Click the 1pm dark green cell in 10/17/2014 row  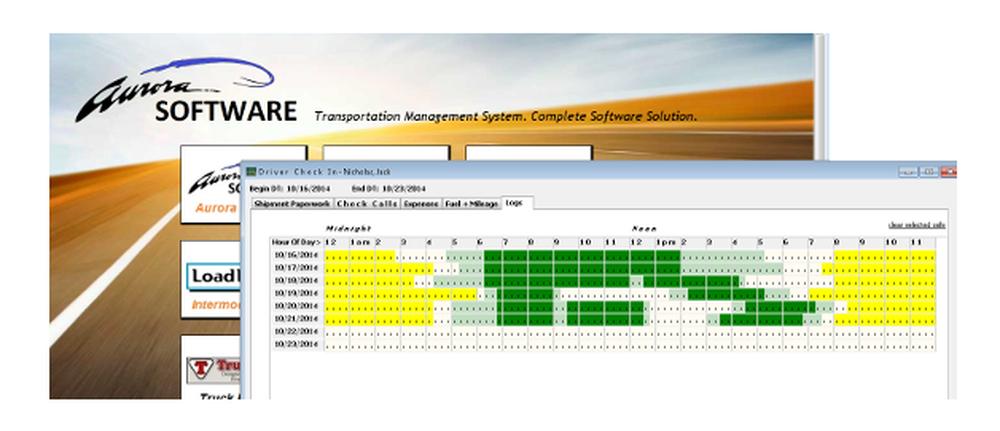pos(668,268)
